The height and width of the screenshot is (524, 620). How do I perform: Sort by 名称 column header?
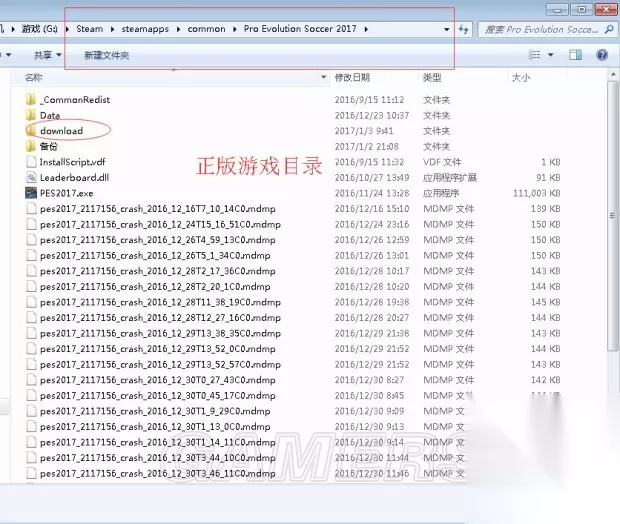(34, 78)
